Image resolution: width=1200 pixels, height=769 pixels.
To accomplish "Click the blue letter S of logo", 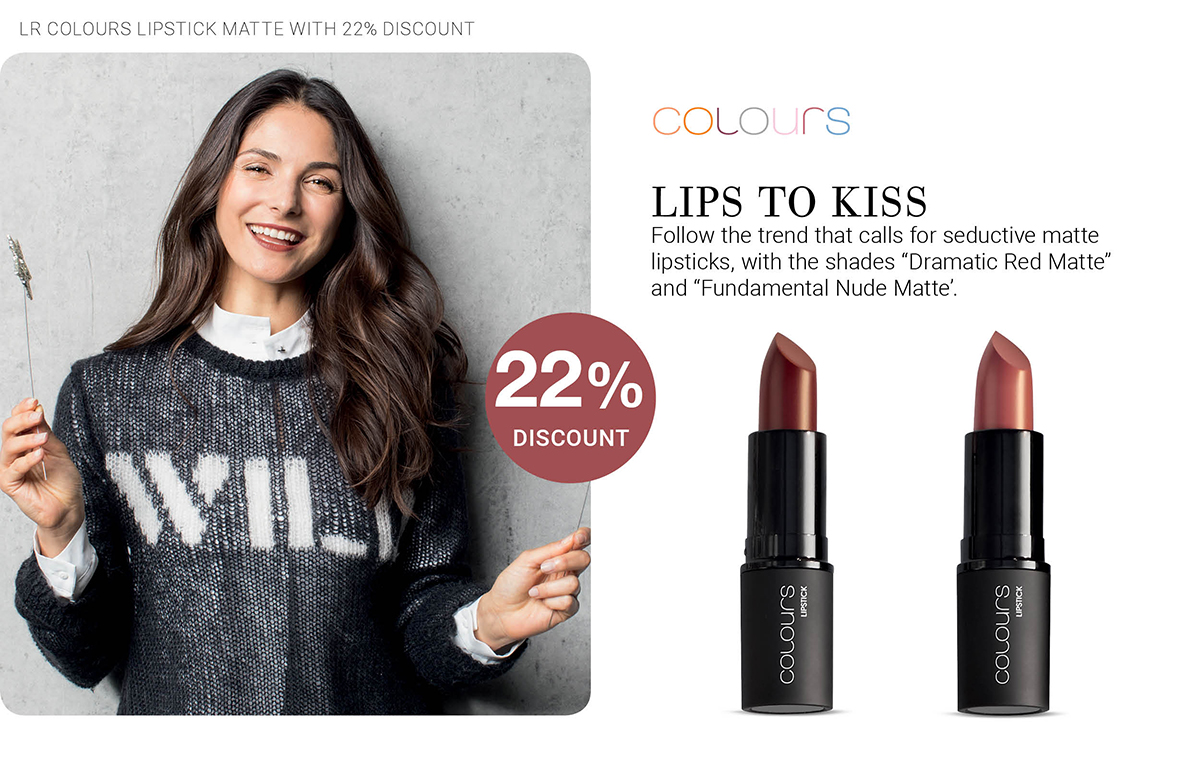I will pyautogui.click(x=836, y=122).
